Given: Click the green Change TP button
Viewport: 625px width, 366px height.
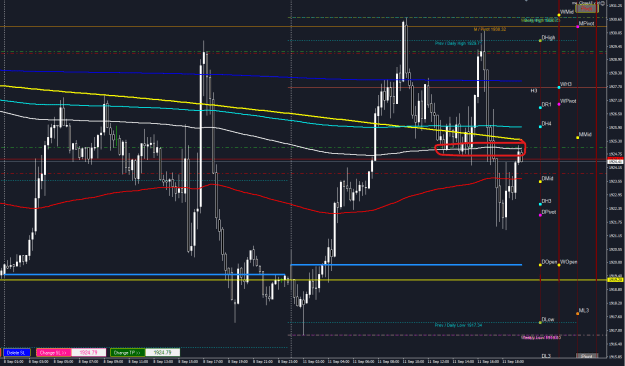Looking at the screenshot, I should [x=128, y=352].
